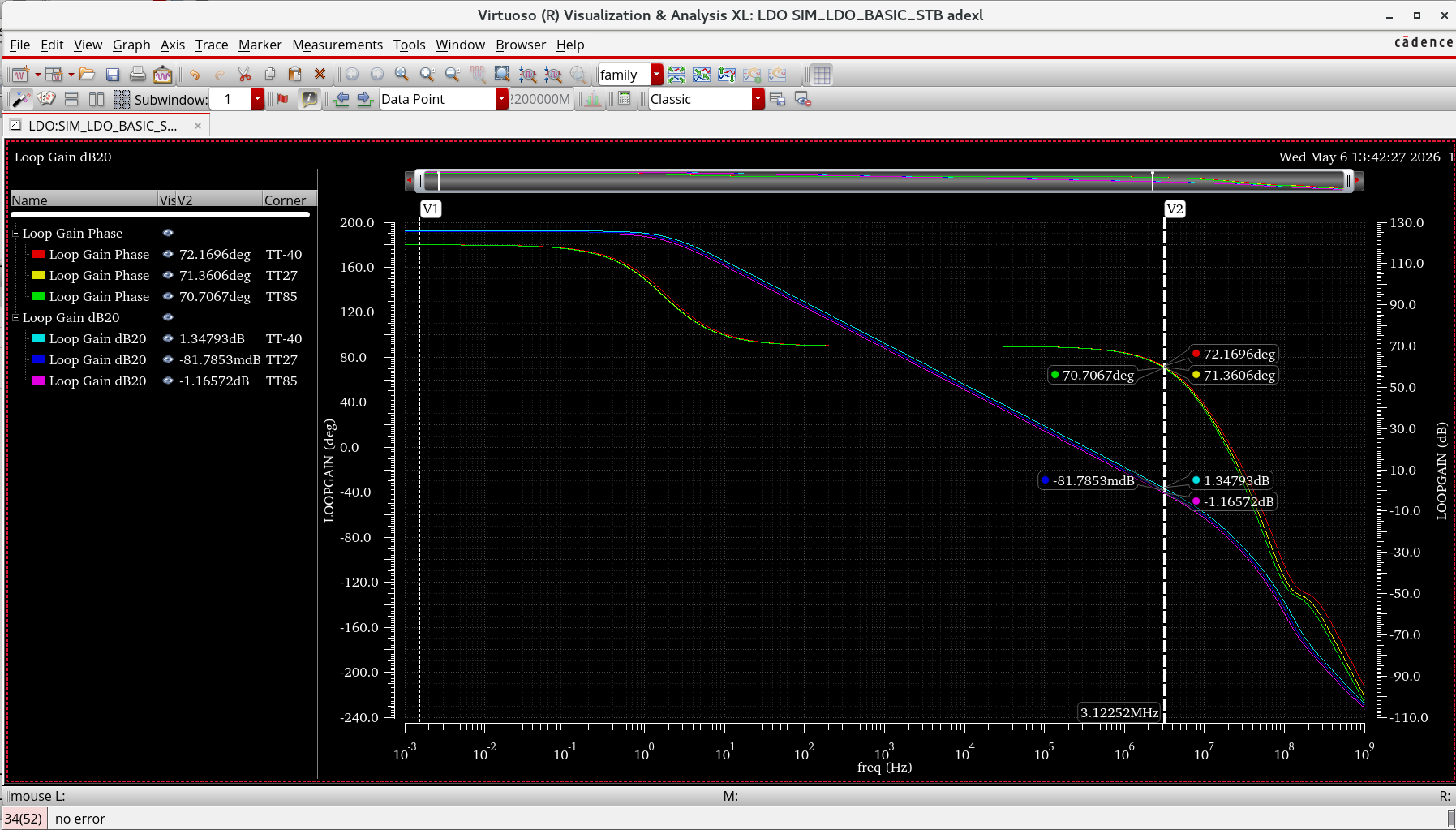The height and width of the screenshot is (830, 1456).
Task: Print the graph using the printer icon
Action: pyautogui.click(x=138, y=75)
